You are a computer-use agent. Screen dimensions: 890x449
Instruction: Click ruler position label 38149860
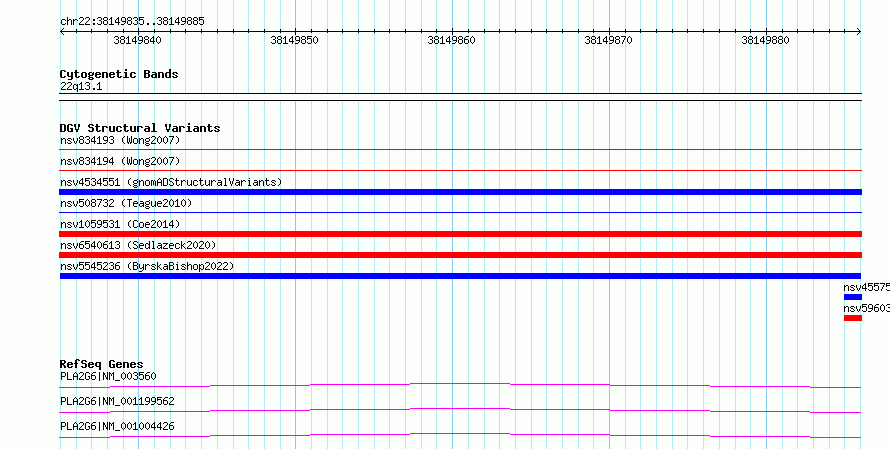pos(451,40)
